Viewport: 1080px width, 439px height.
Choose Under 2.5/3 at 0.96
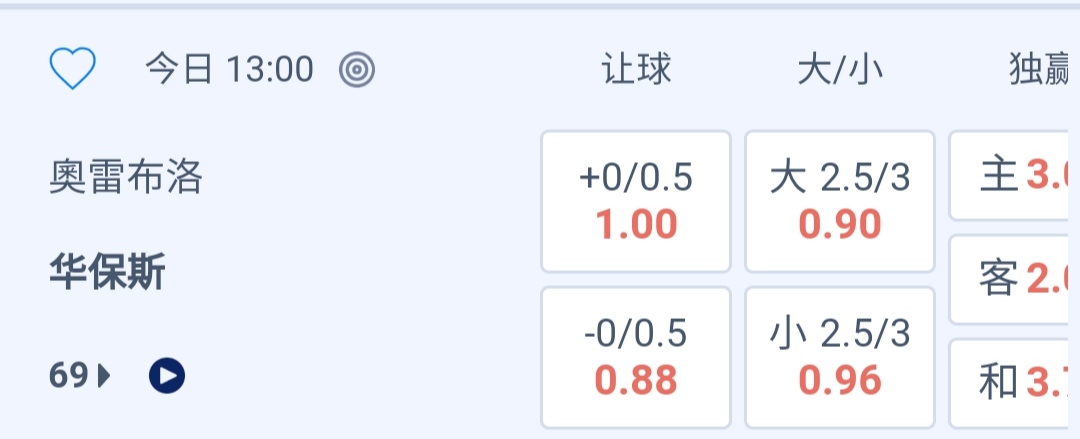pos(840,357)
